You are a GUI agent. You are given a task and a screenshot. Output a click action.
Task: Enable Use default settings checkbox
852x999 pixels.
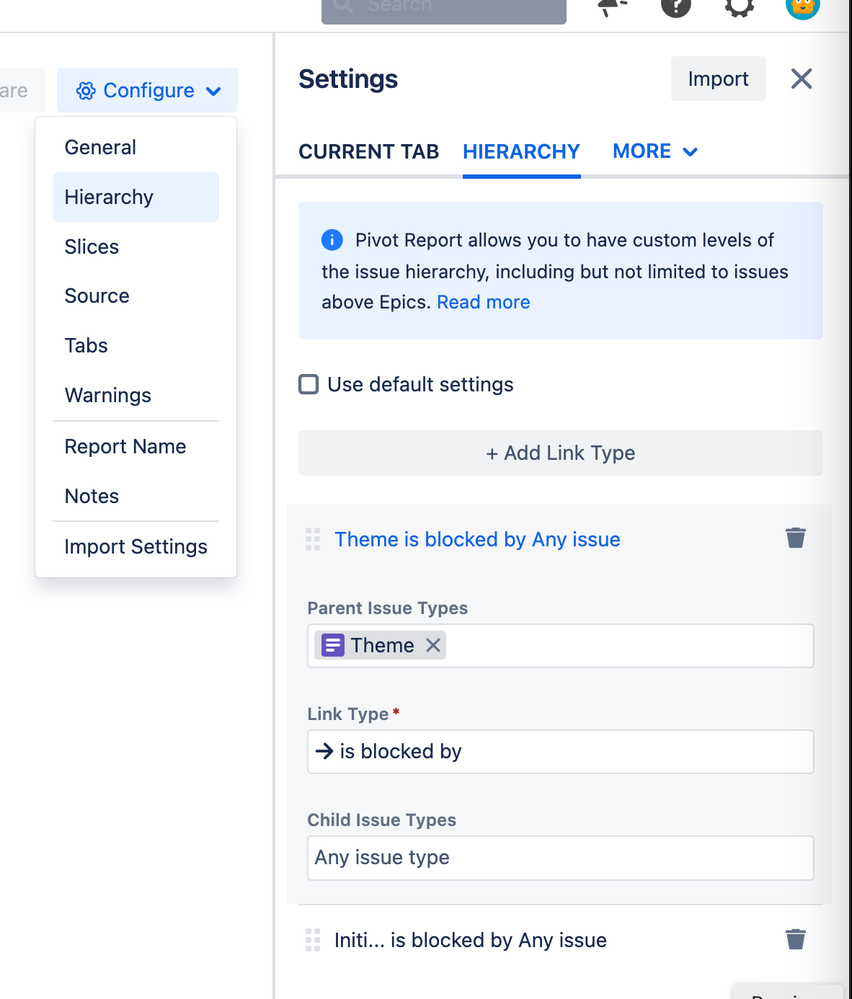[x=309, y=384]
